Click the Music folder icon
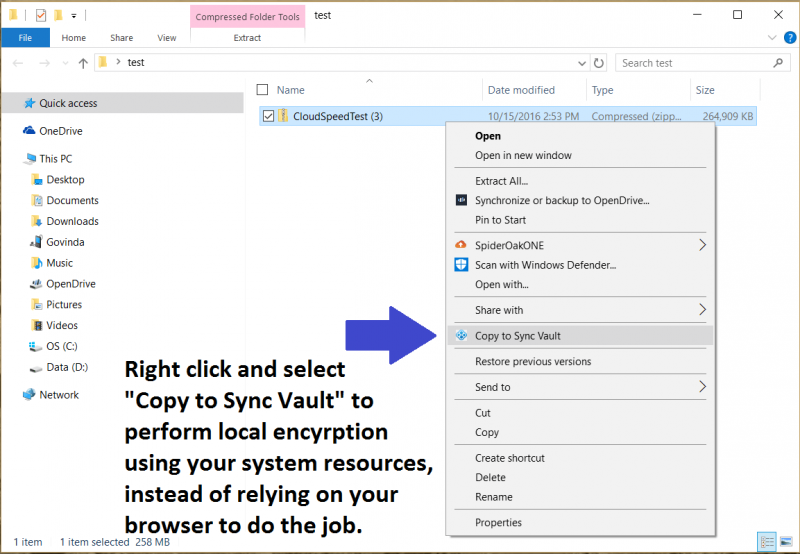The height and width of the screenshot is (554, 800). pyautogui.click(x=36, y=263)
